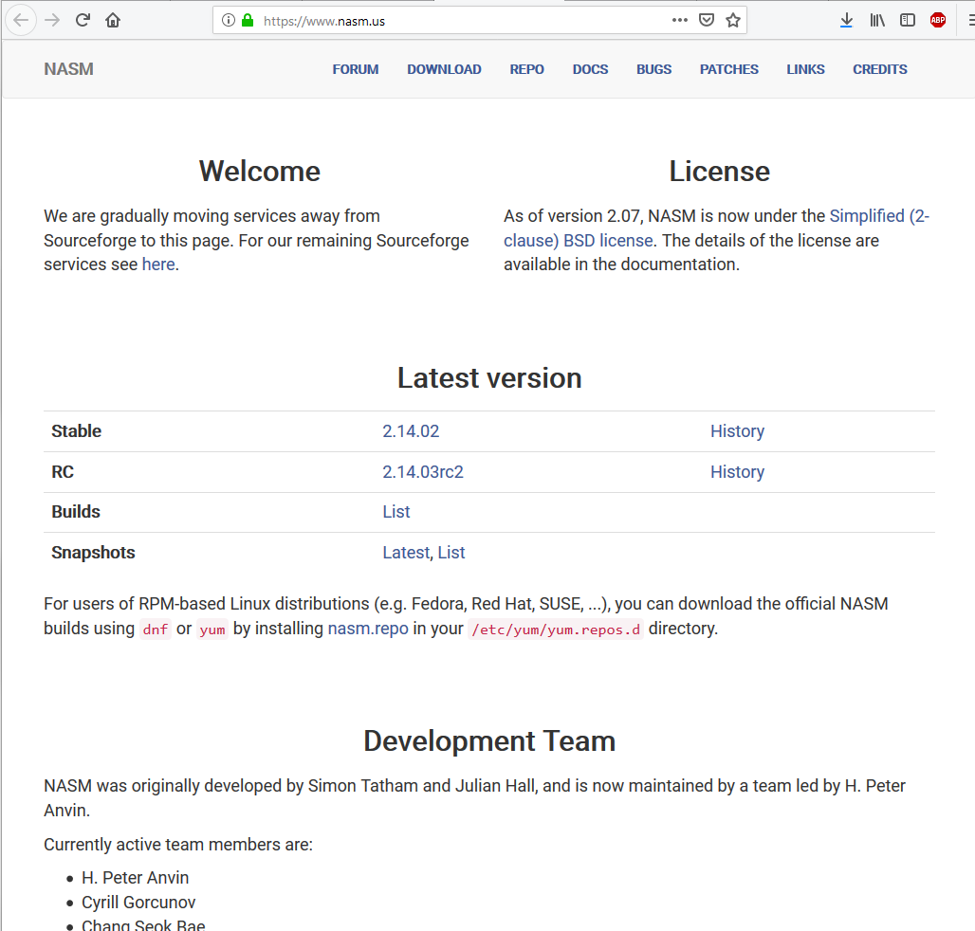The image size is (975, 931).
Task: Open the PATCHES navigation item
Action: [x=729, y=69]
